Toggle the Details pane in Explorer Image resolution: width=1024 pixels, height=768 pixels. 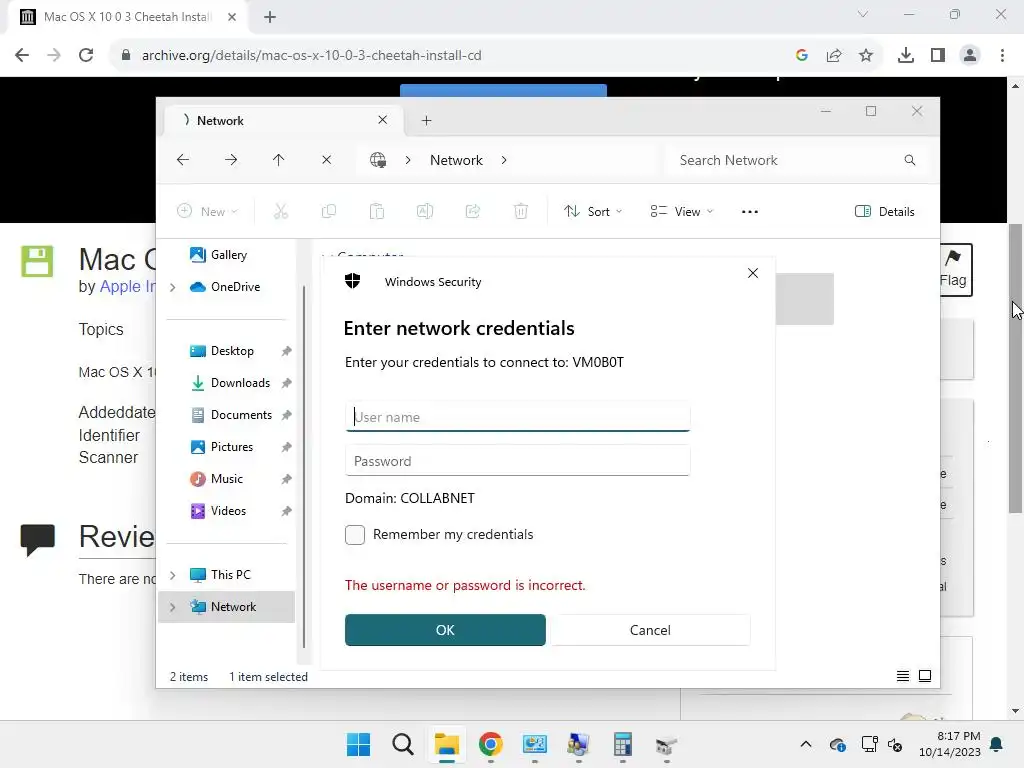pos(884,212)
